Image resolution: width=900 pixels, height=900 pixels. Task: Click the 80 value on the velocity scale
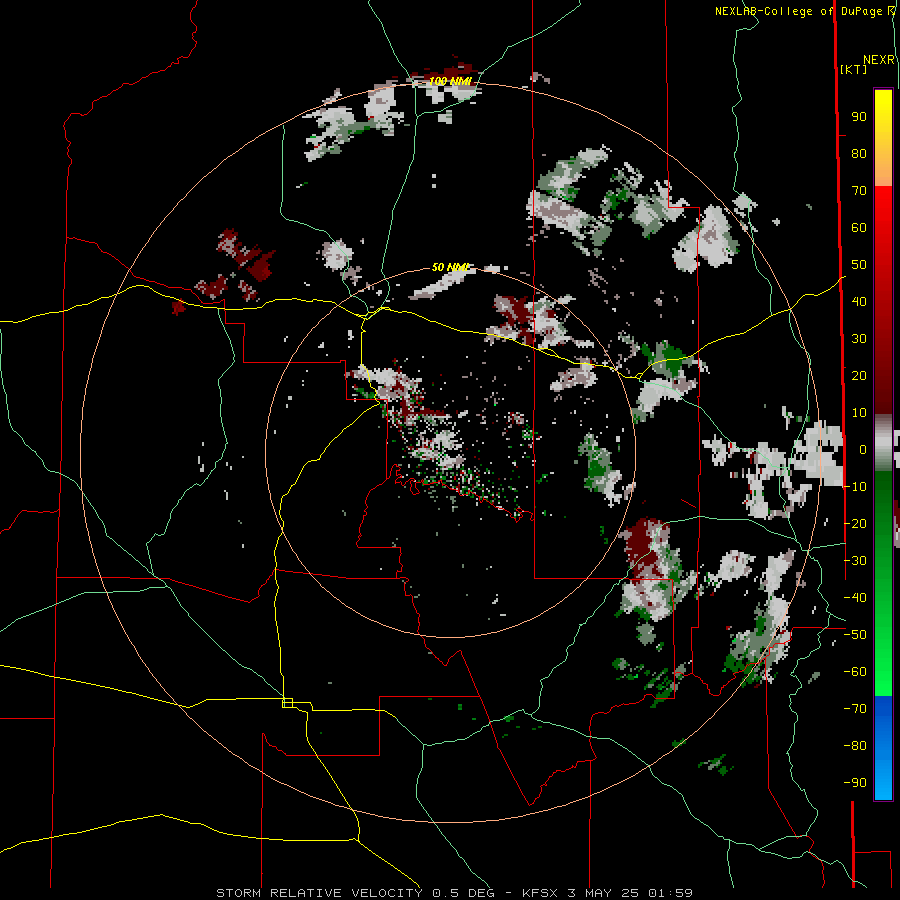pyautogui.click(x=859, y=154)
